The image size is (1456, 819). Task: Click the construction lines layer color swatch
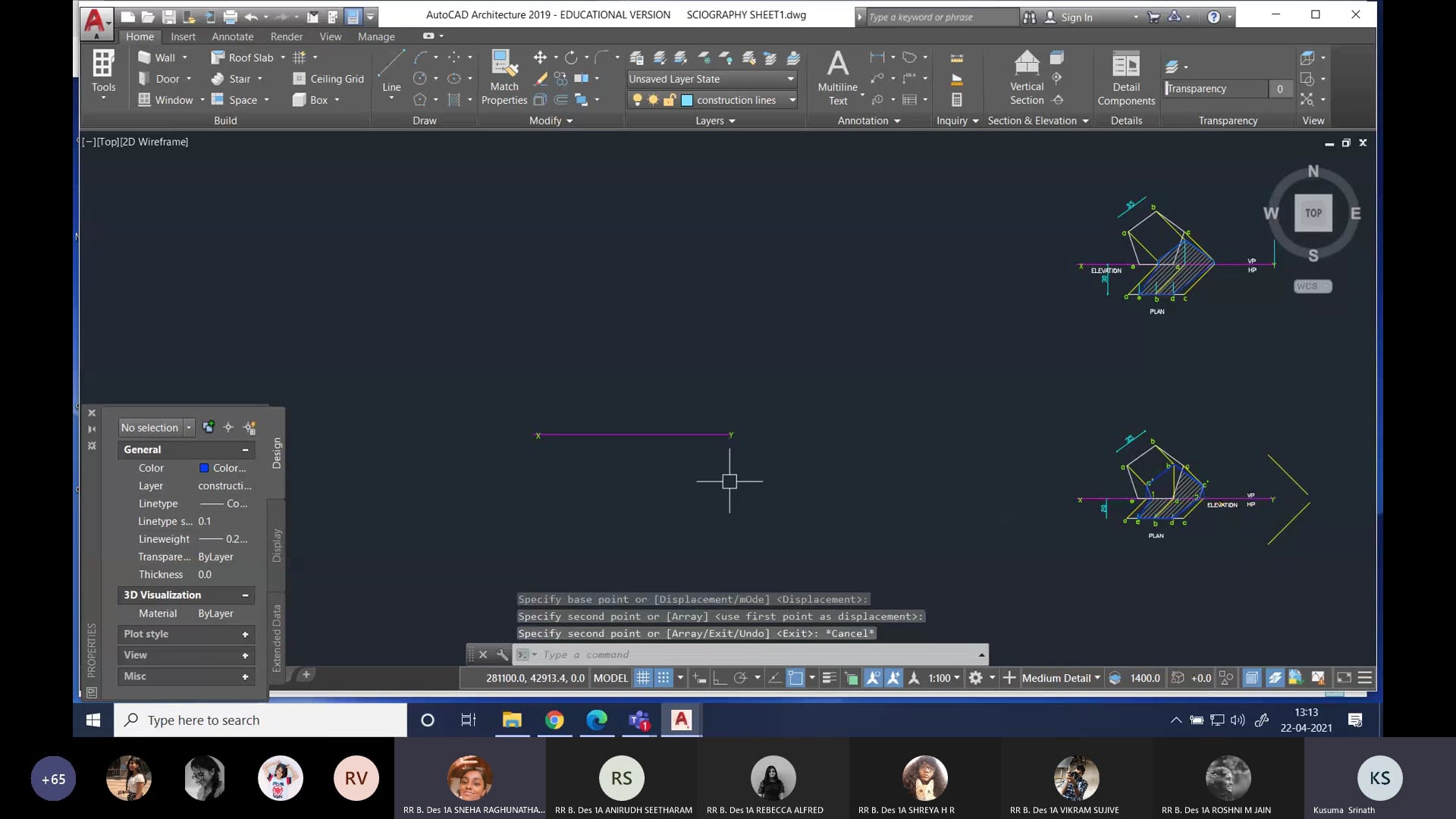(686, 99)
